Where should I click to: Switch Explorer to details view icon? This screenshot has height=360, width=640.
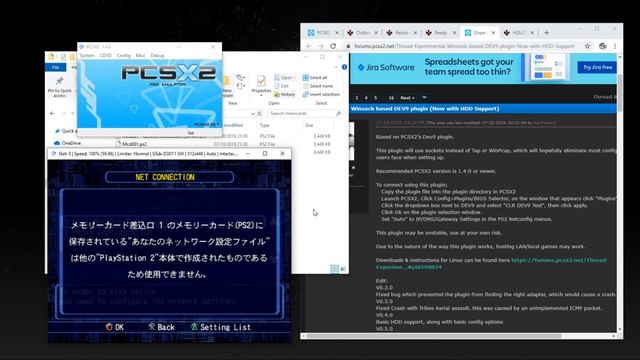click(334, 269)
